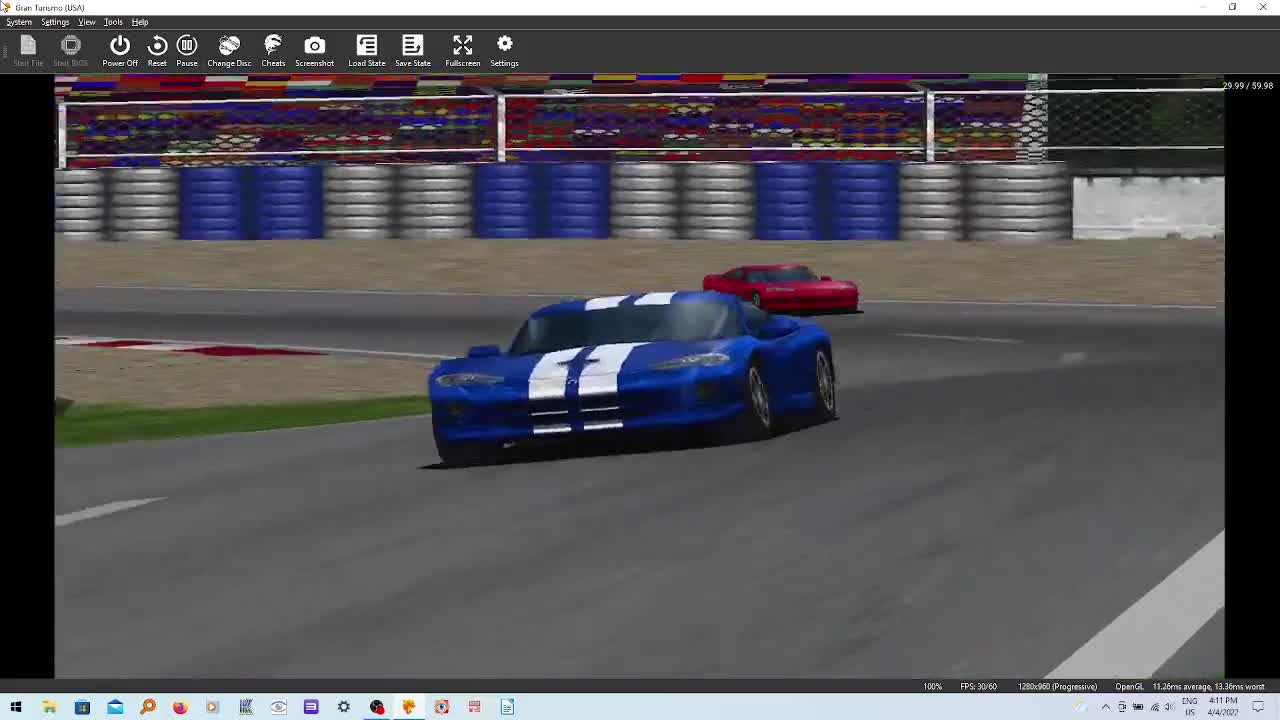Image resolution: width=1280 pixels, height=720 pixels.
Task: Switch to Fullscreen mode
Action: click(x=463, y=51)
